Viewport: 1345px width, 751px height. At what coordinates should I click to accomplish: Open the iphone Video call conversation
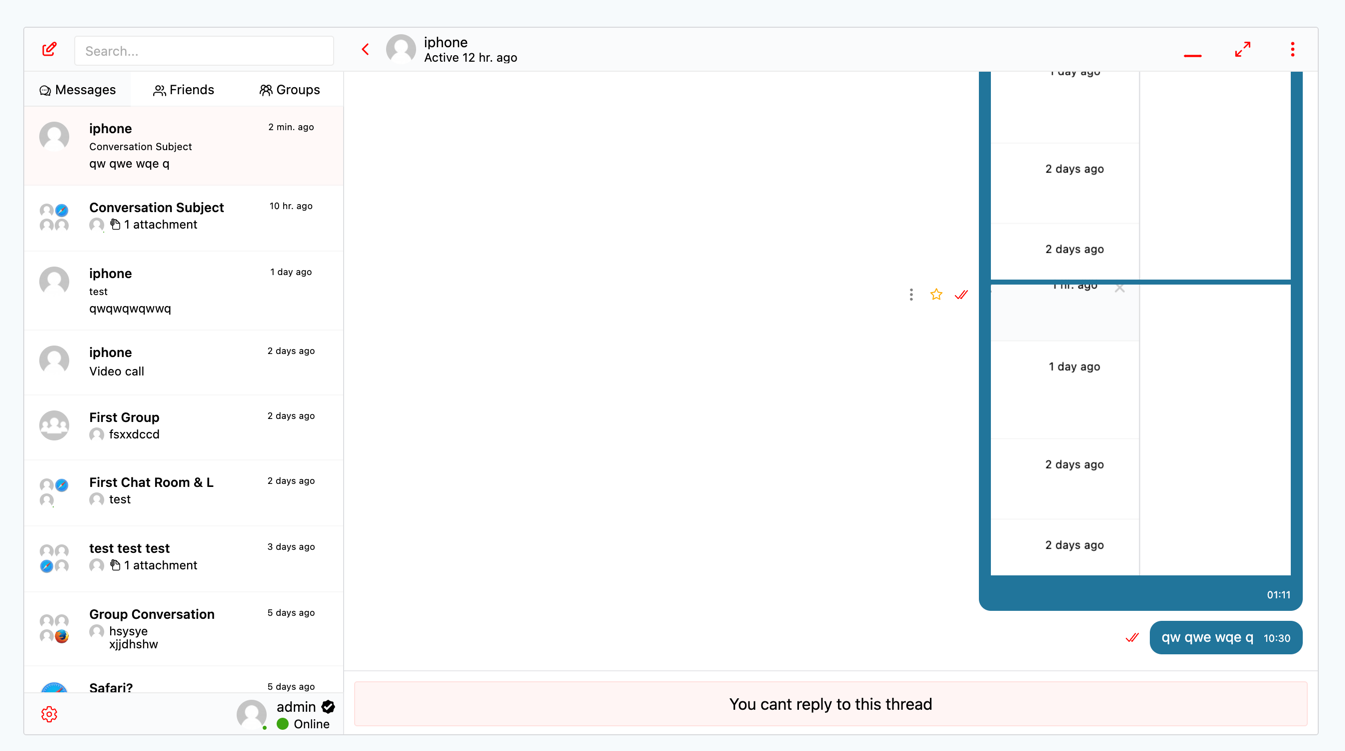(x=183, y=361)
